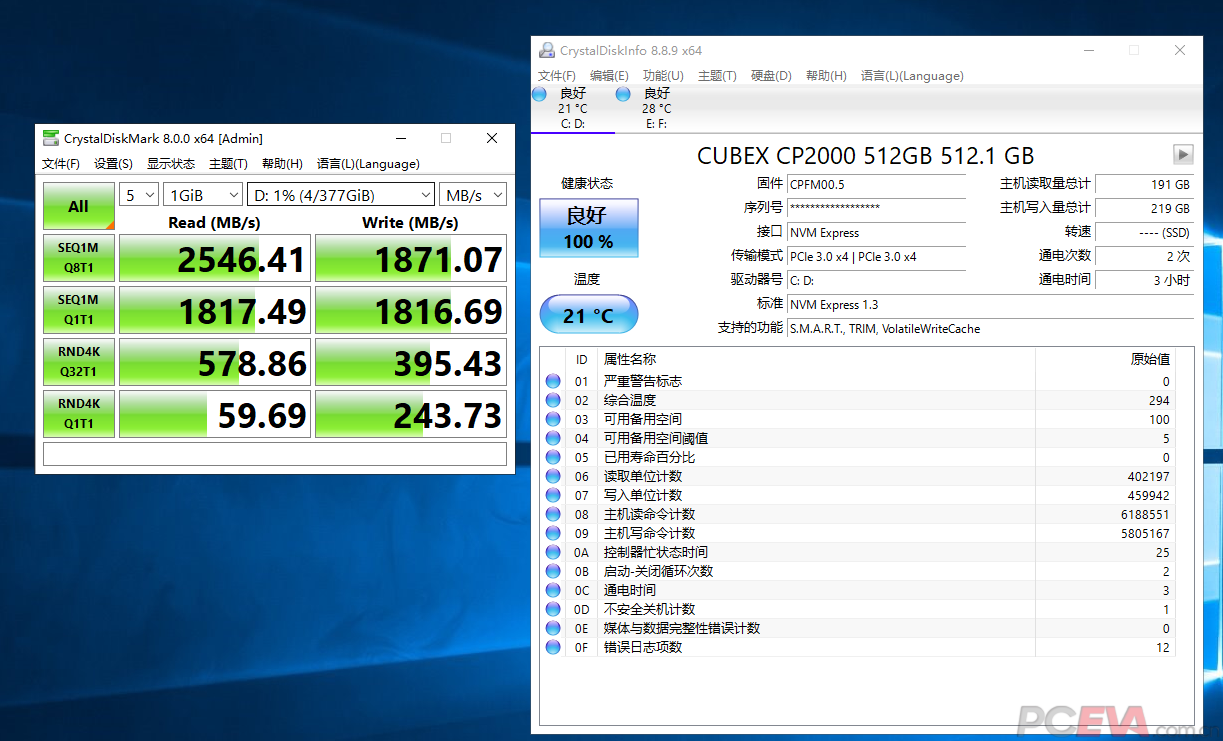This screenshot has width=1223, height=741.
Task: Open 语言(L)(Language) menu in CrystalDiskInfo
Action: click(912, 76)
